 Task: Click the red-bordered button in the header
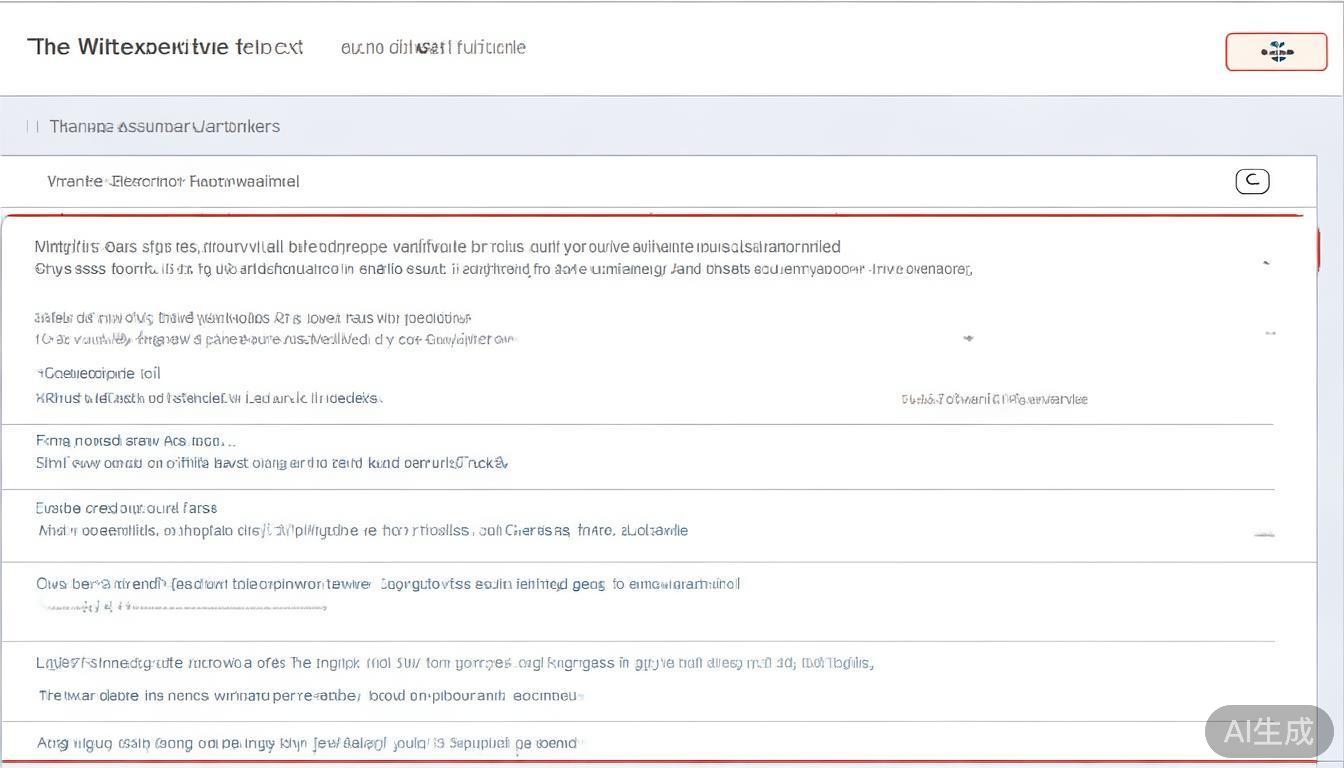point(1276,52)
